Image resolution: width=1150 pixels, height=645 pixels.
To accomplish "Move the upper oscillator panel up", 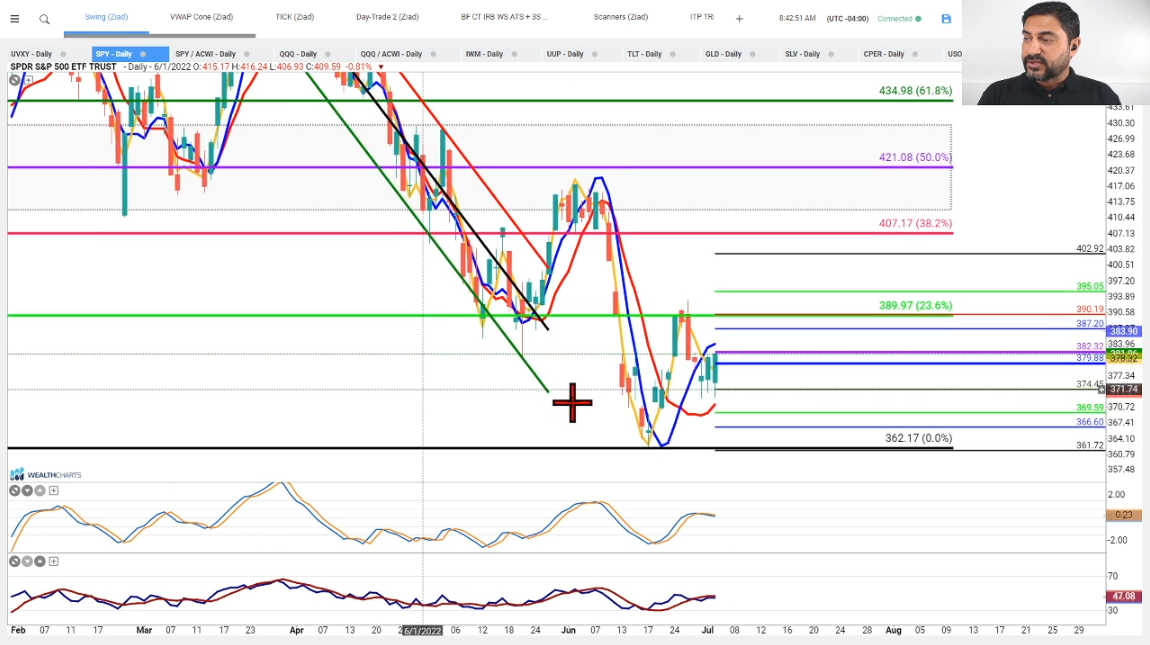I will tap(40, 490).
